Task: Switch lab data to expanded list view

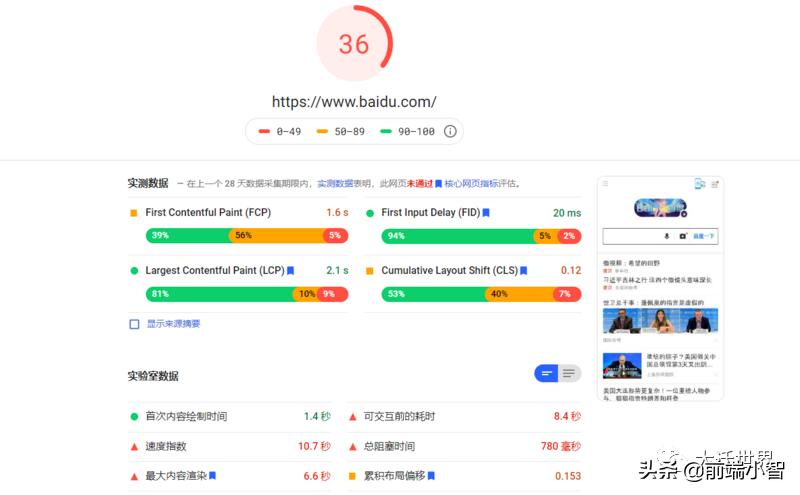Action: click(569, 374)
